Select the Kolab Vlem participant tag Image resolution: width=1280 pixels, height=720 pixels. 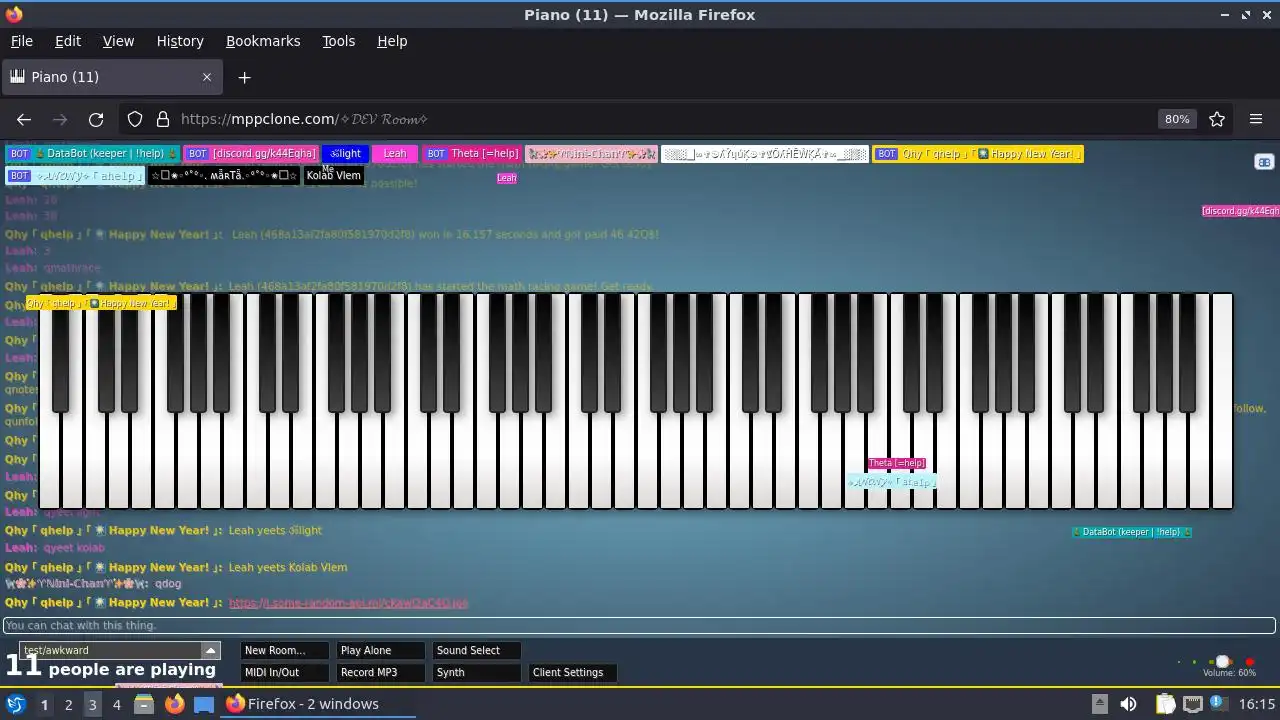[x=333, y=176]
